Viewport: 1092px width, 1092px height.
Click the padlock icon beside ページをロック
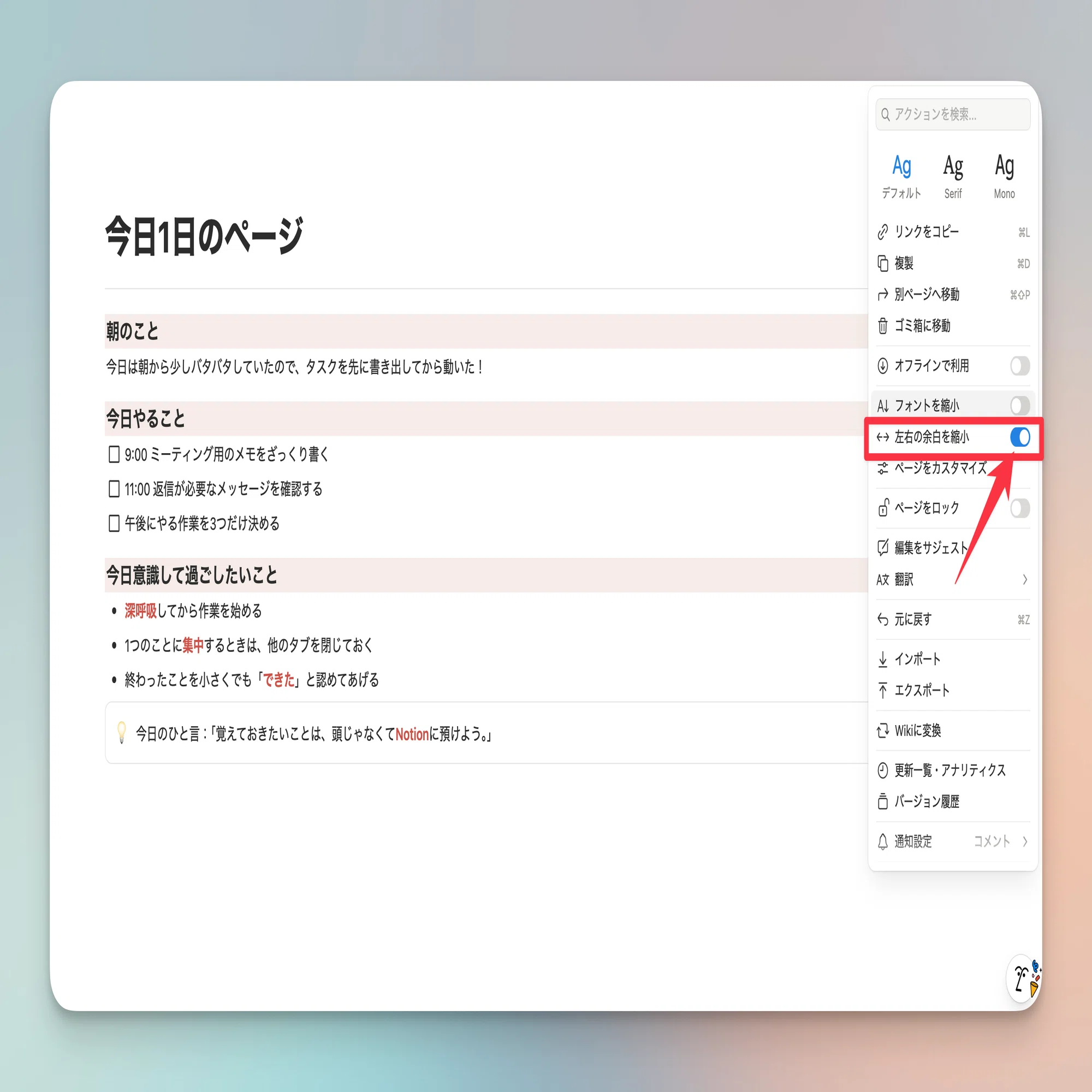click(882, 508)
